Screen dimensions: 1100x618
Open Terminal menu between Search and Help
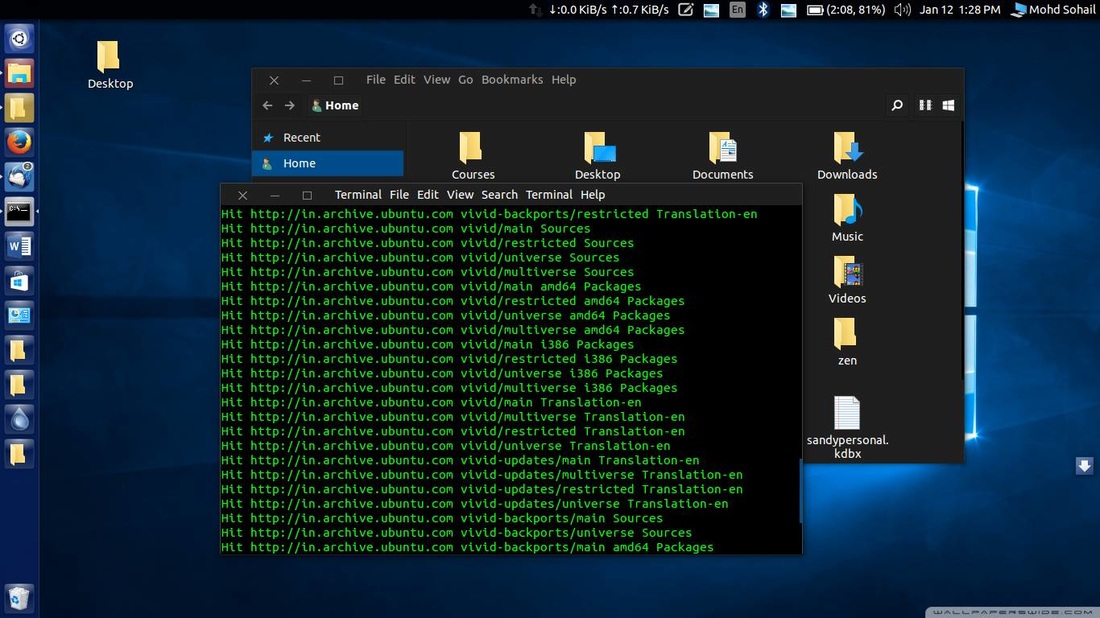[x=549, y=194]
